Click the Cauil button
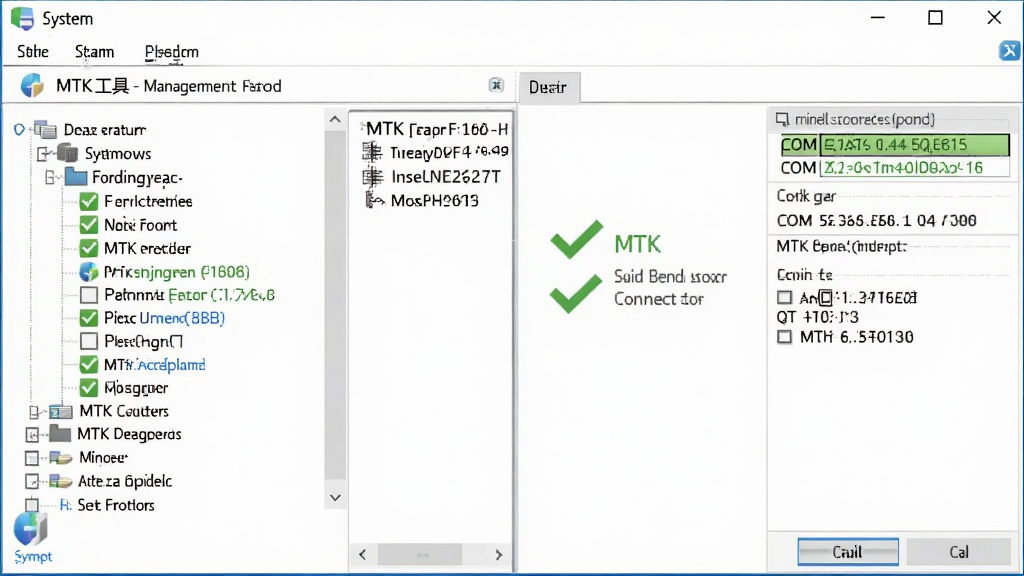This screenshot has width=1024, height=576. [848, 552]
